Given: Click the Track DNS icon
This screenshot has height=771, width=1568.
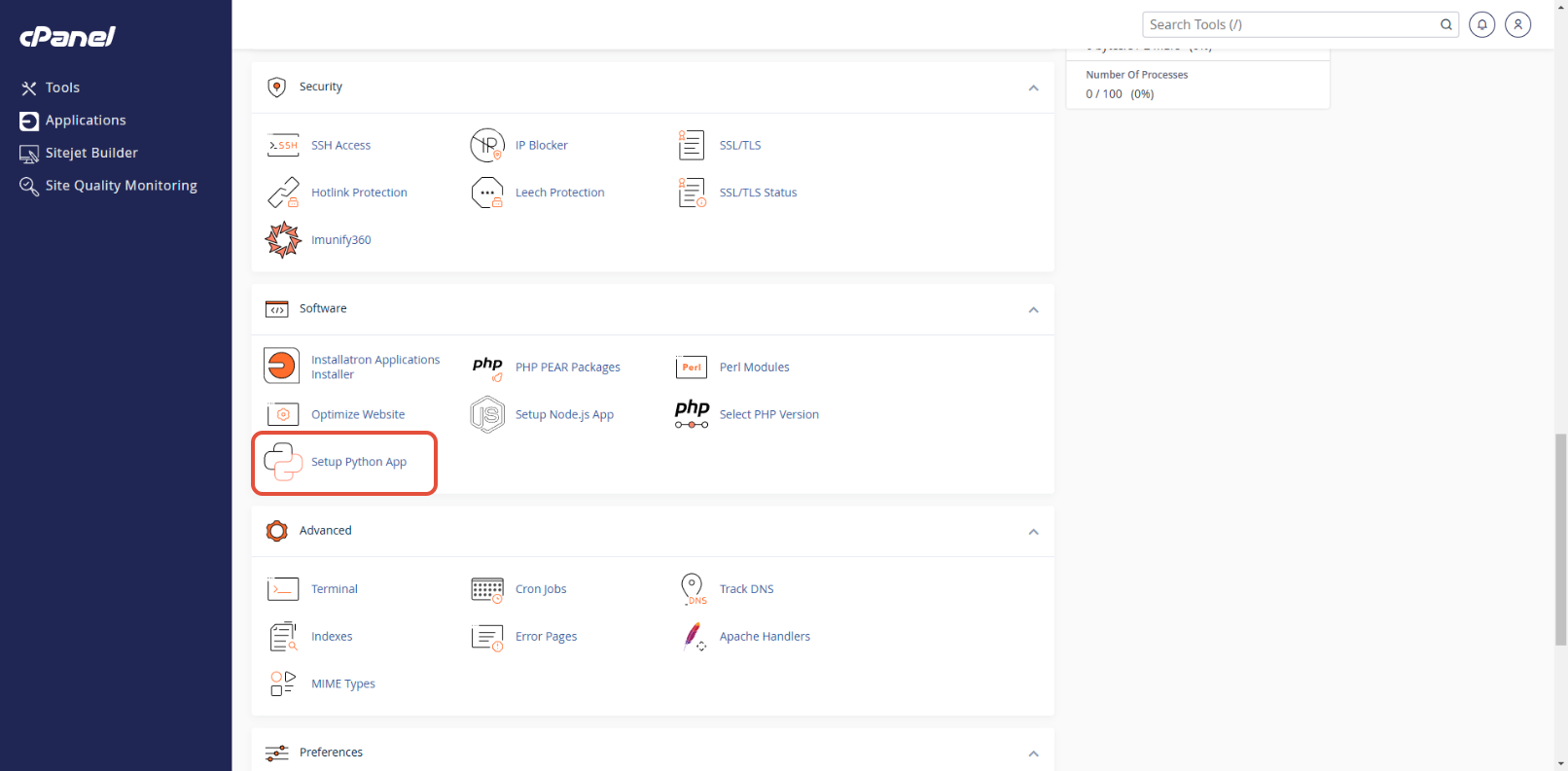Looking at the screenshot, I should pos(692,589).
